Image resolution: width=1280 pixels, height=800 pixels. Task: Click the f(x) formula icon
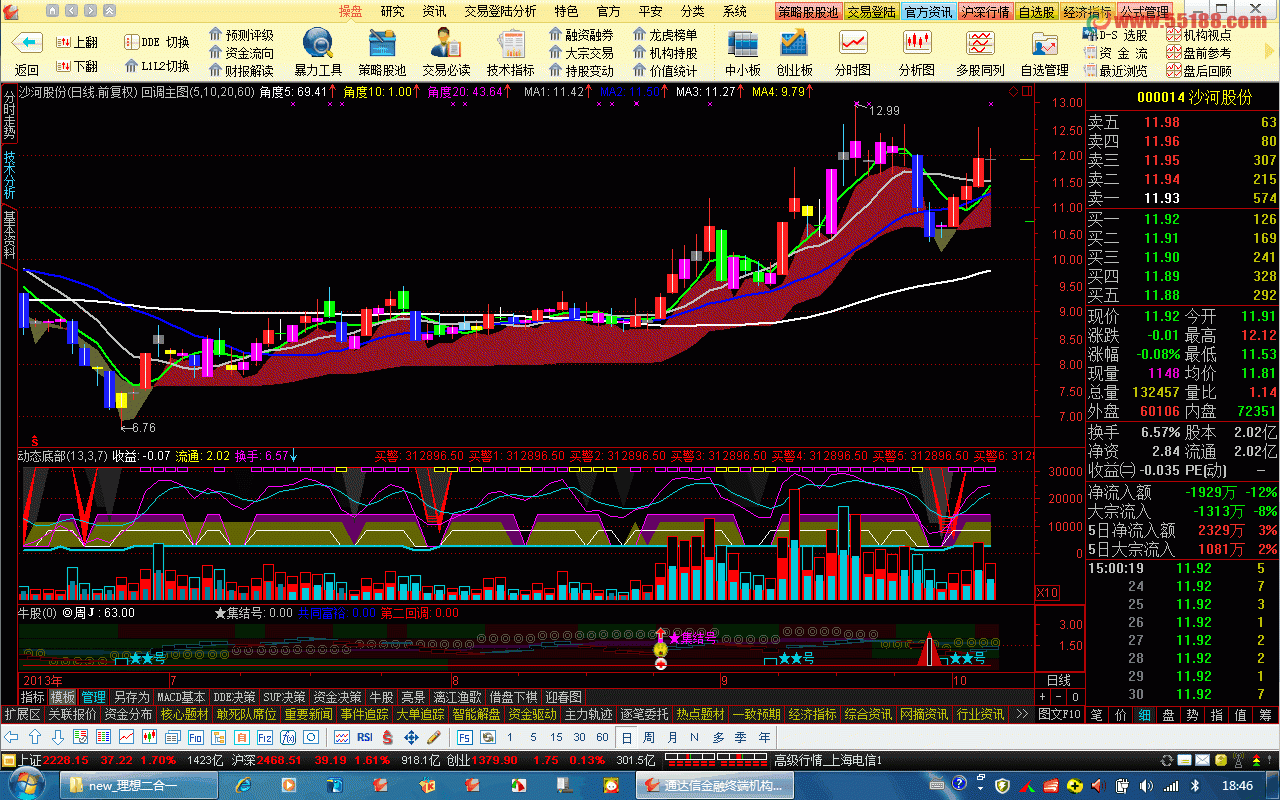[x=288, y=737]
